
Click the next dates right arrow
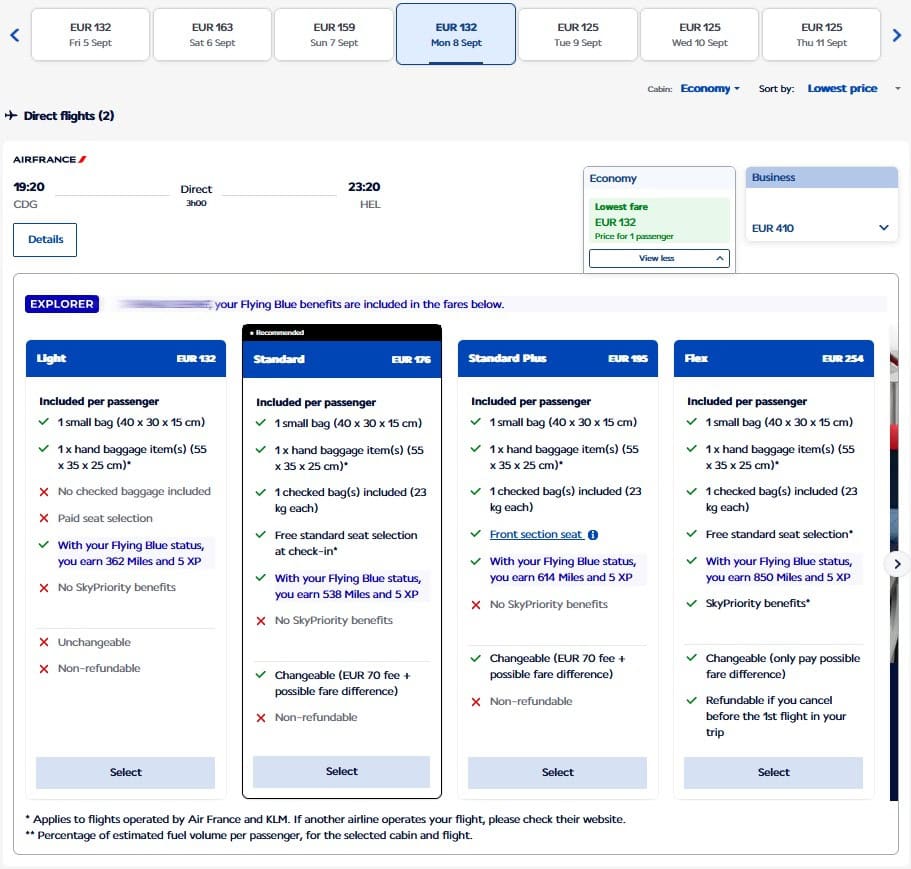[x=897, y=36]
